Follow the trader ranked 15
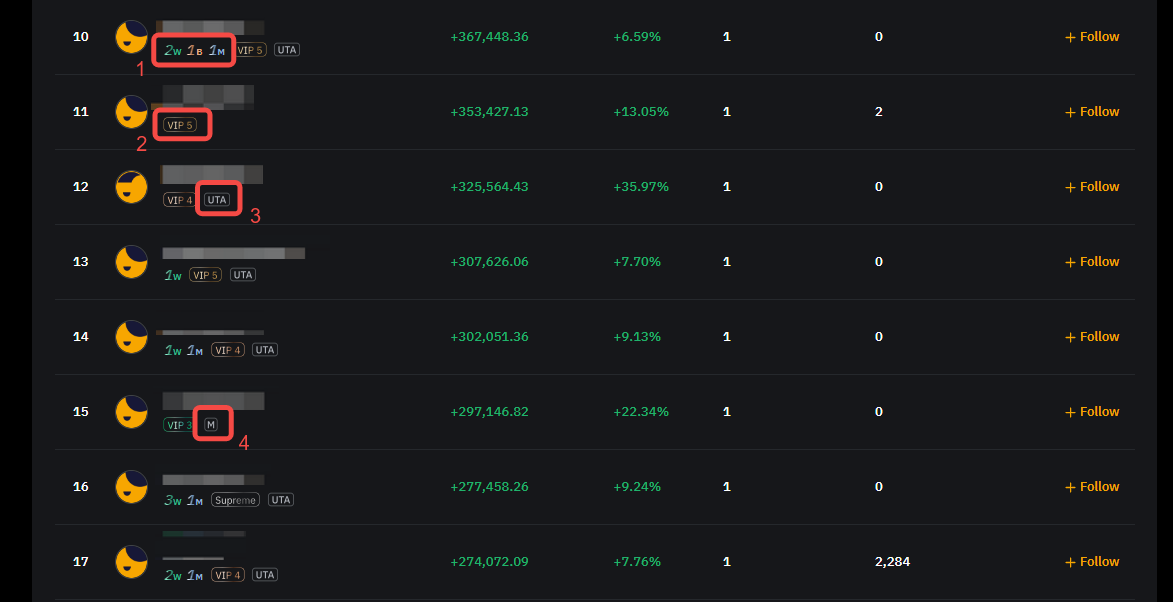The image size is (1173, 602). point(1091,411)
